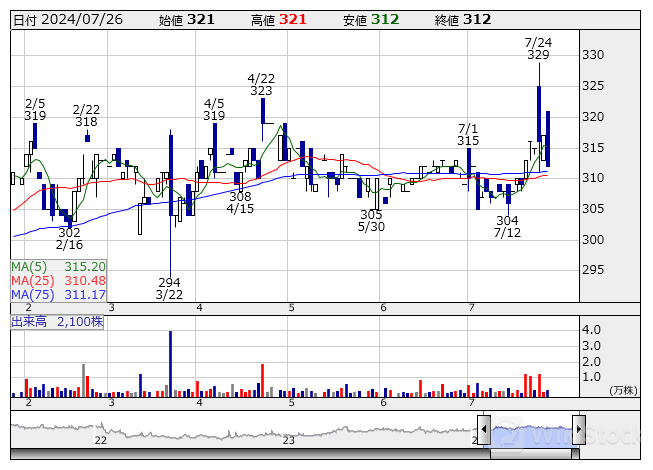The image size is (653, 470).
Task: Click the overview chart near year 22
Action: (x=100, y=432)
